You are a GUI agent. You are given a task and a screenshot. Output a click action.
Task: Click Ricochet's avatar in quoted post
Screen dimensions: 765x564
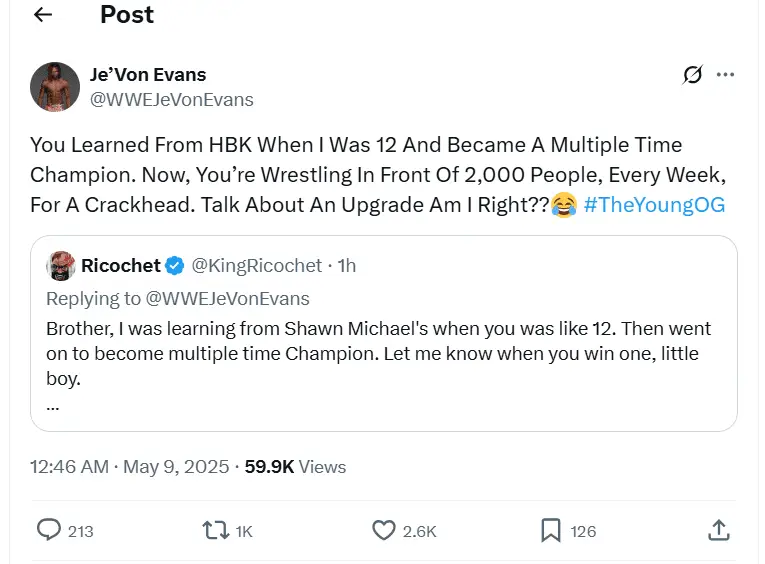(x=62, y=265)
